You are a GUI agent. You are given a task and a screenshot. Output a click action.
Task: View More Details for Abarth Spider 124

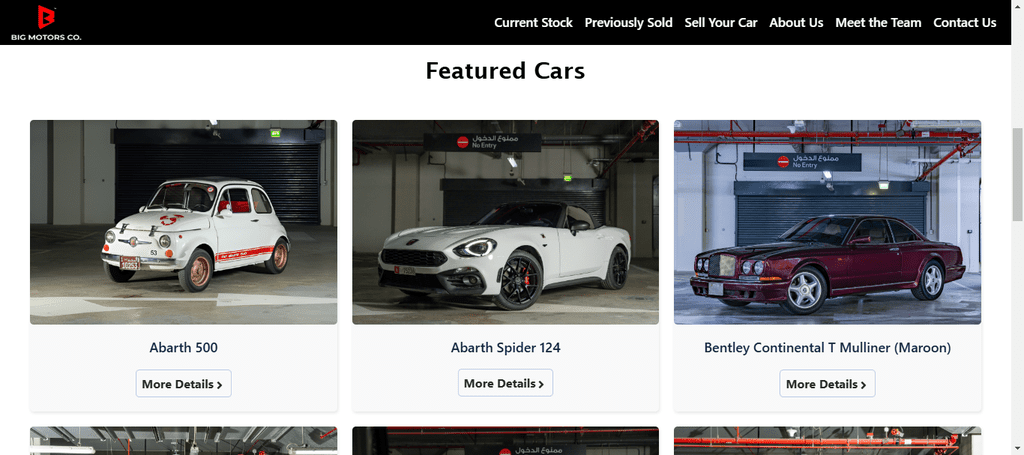pyautogui.click(x=505, y=383)
